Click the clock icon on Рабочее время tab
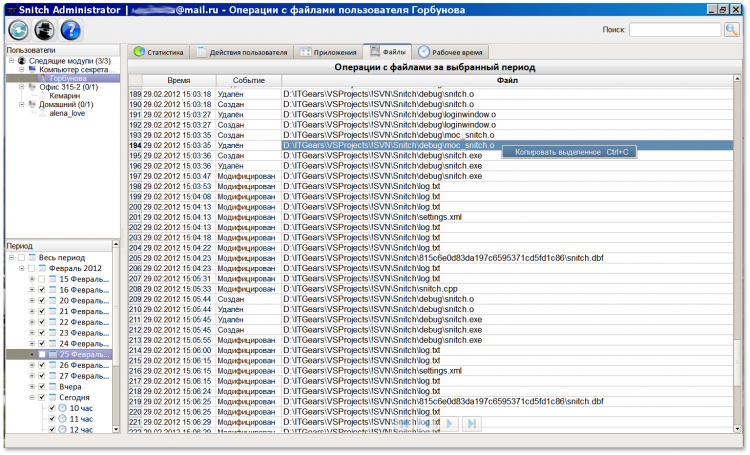 point(424,52)
